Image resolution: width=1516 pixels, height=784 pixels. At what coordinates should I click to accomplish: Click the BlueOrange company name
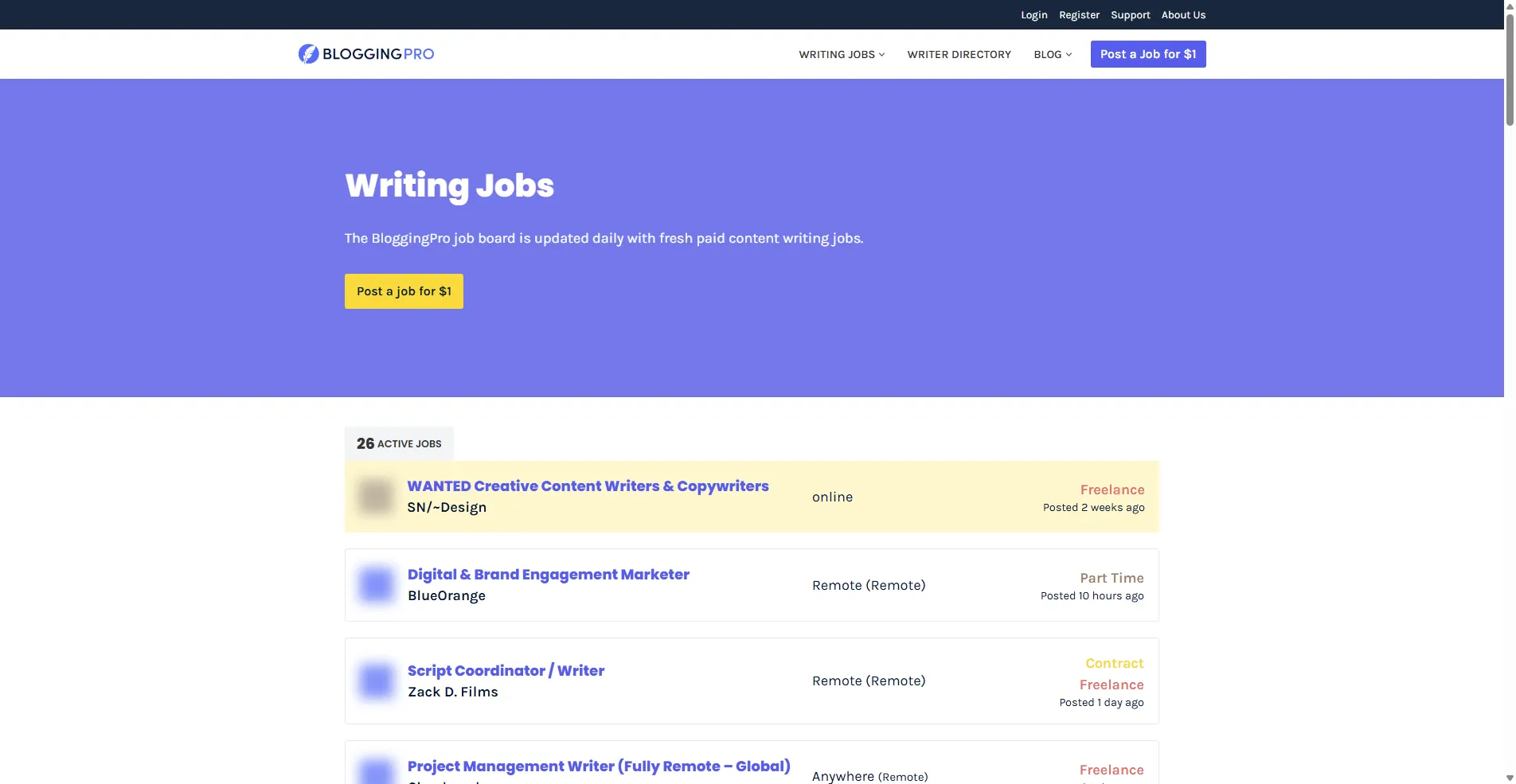(x=447, y=595)
